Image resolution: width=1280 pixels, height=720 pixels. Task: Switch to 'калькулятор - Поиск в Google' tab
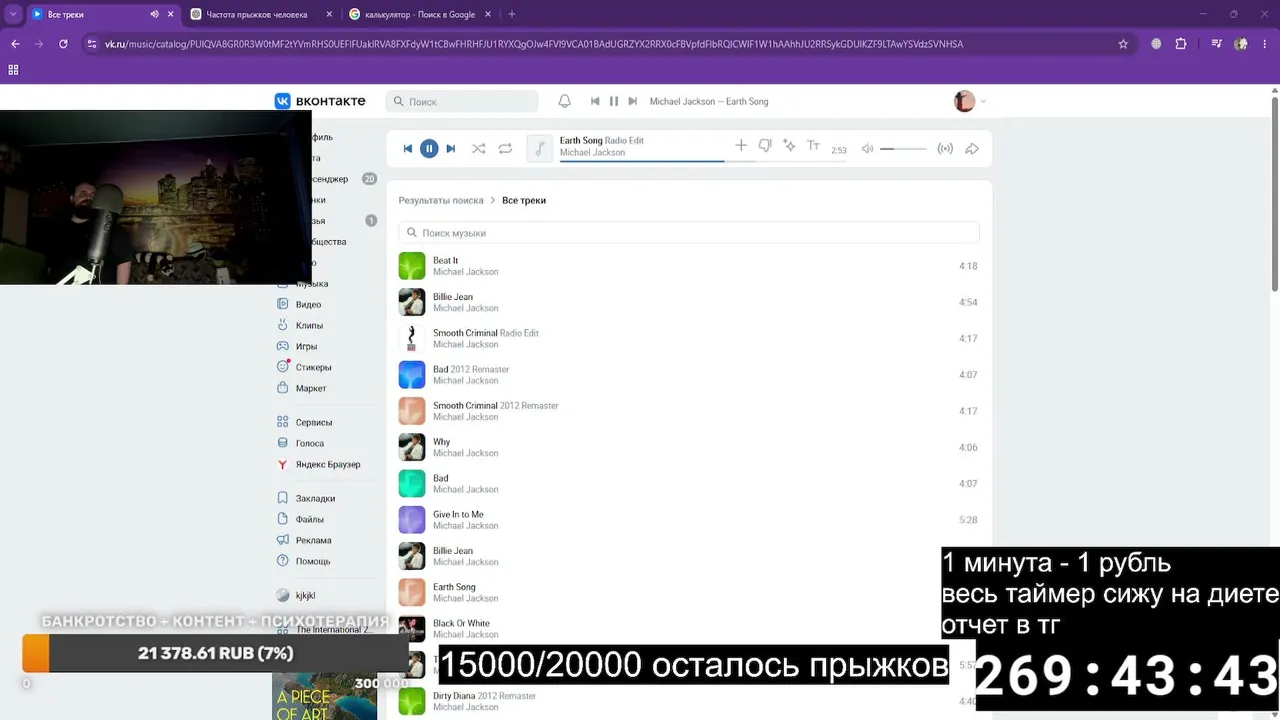click(x=419, y=14)
